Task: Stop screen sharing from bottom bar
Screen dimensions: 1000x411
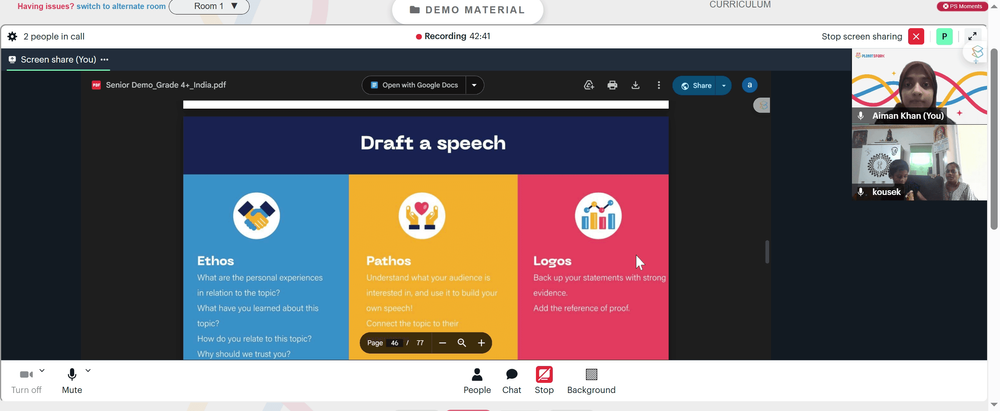Action: click(544, 381)
